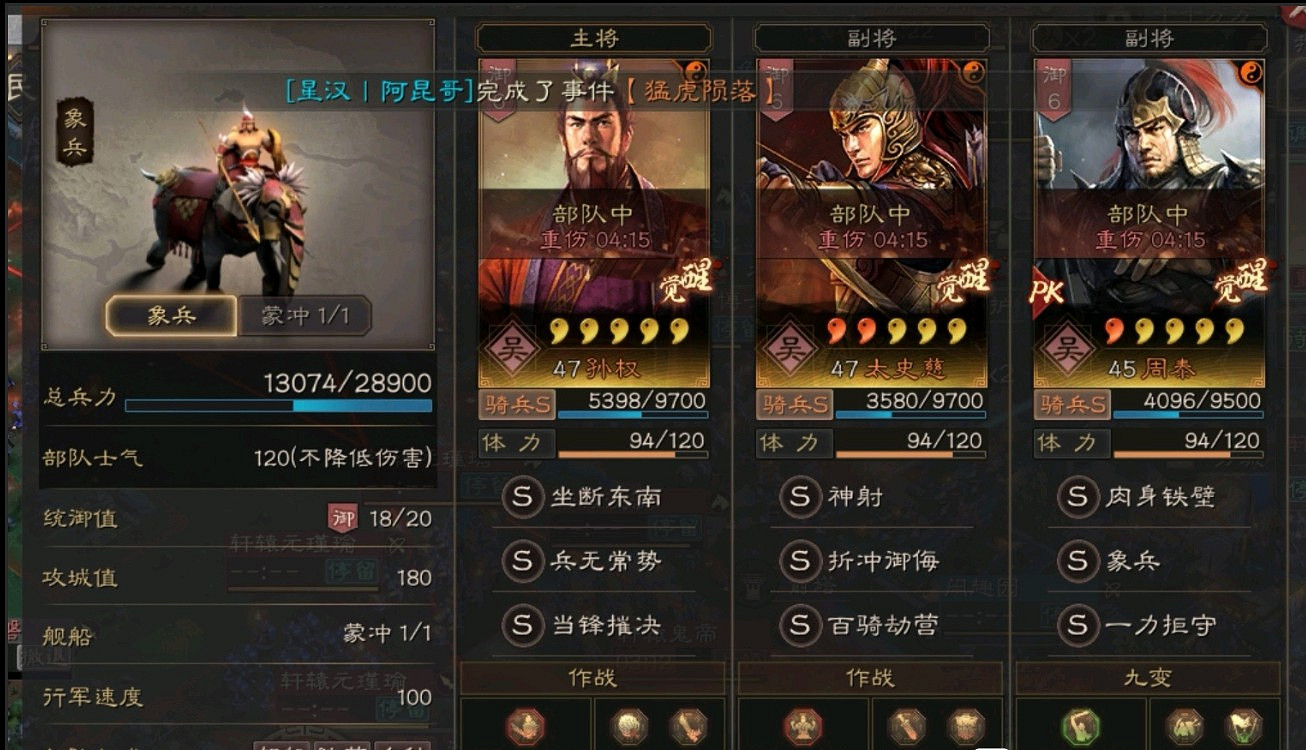Select the 象兵 troop type tab
The image size is (1306, 750).
point(171,316)
